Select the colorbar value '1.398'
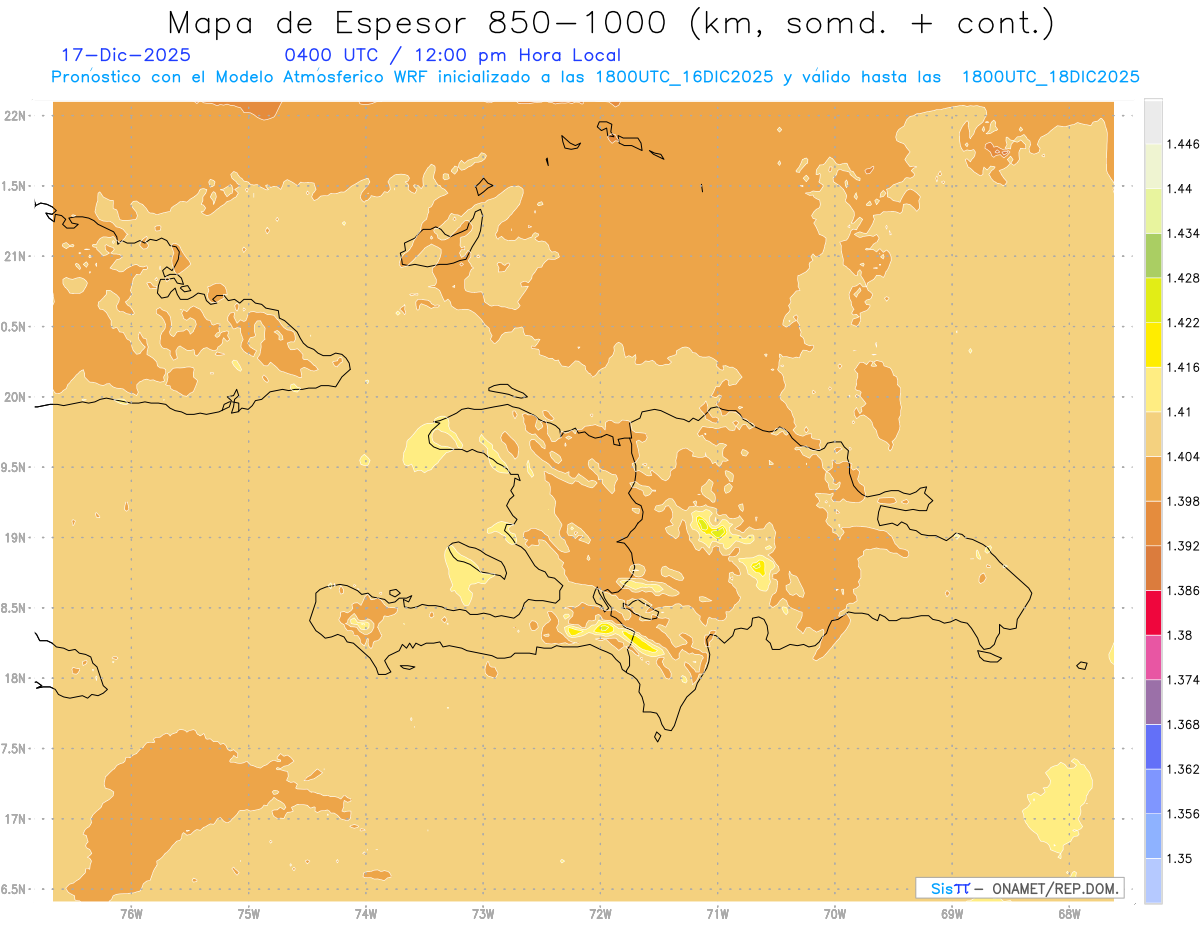The height and width of the screenshot is (927, 1200). pos(1182,501)
